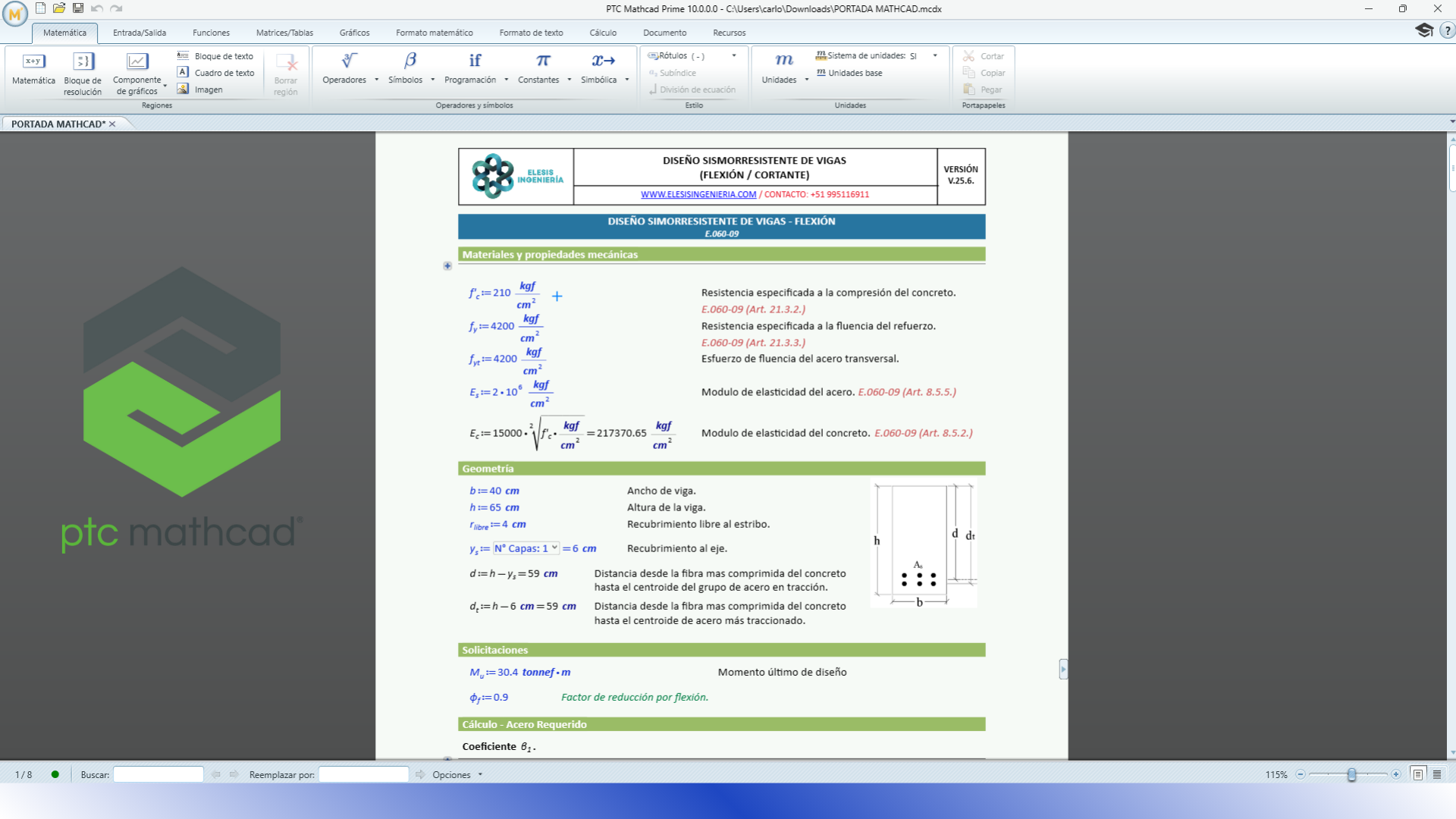This screenshot has height=819, width=1456.
Task: Click the Programación 'if' icon
Action: coord(475,61)
